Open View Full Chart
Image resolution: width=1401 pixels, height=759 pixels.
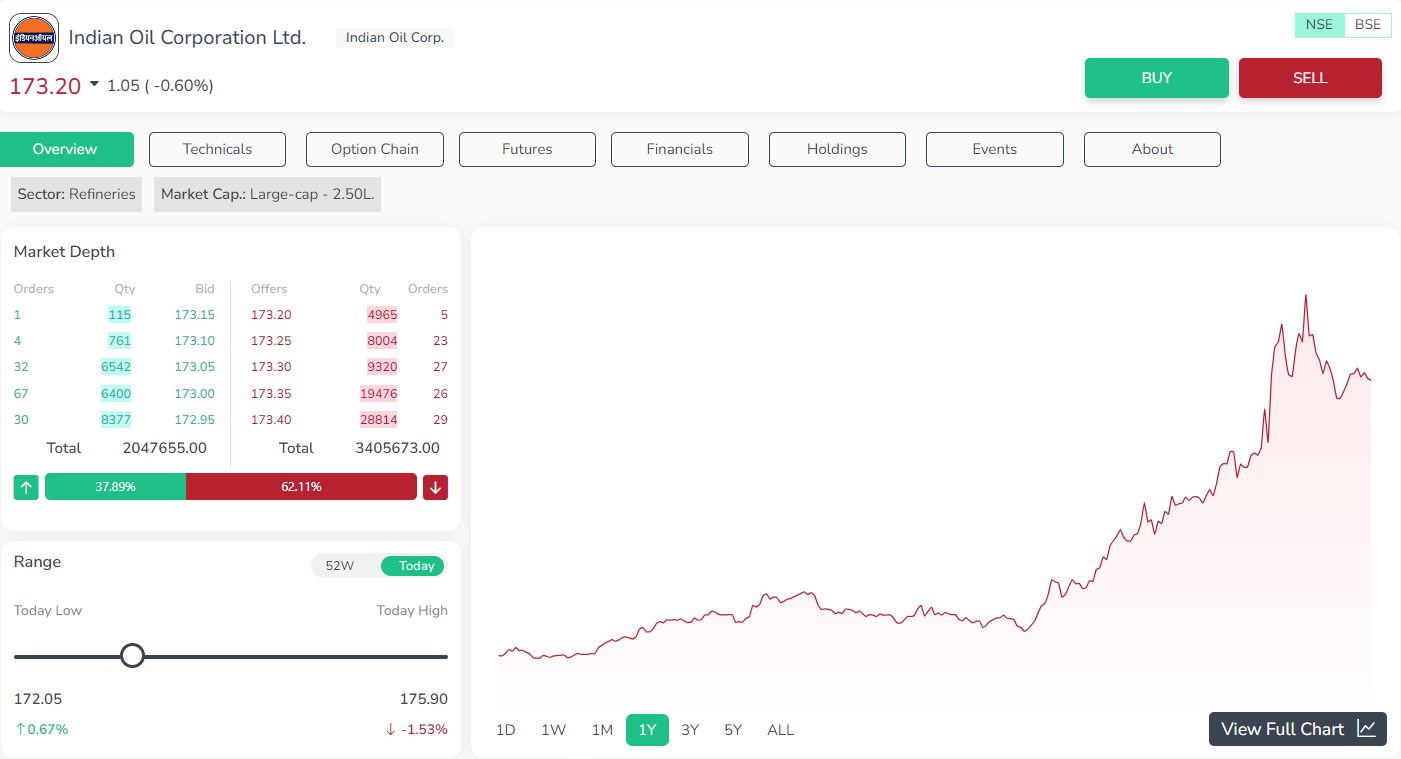[x=1298, y=729]
